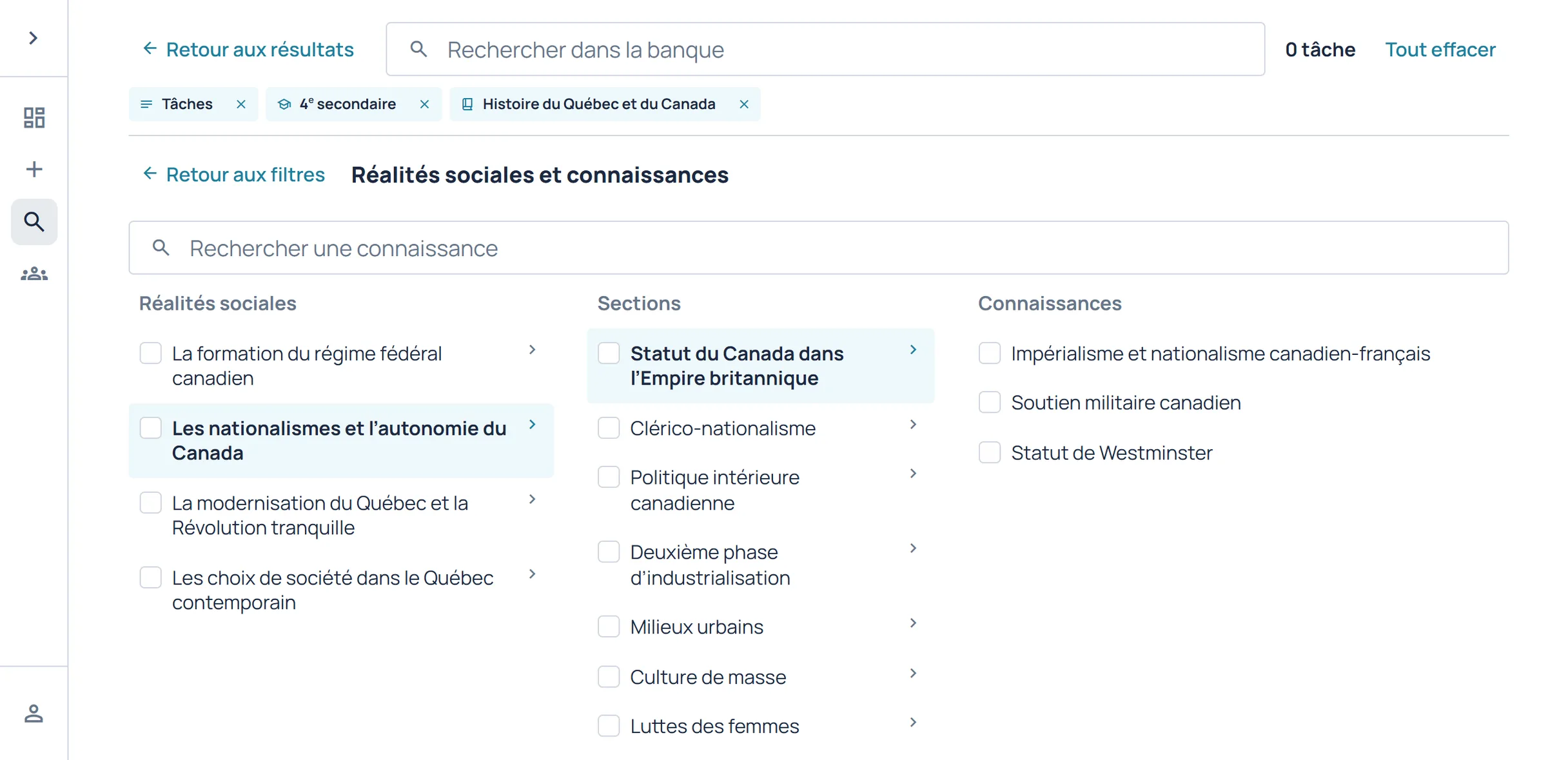Select the 4e secondaire chip label
Viewport: 1568px width, 760px height.
pos(348,105)
